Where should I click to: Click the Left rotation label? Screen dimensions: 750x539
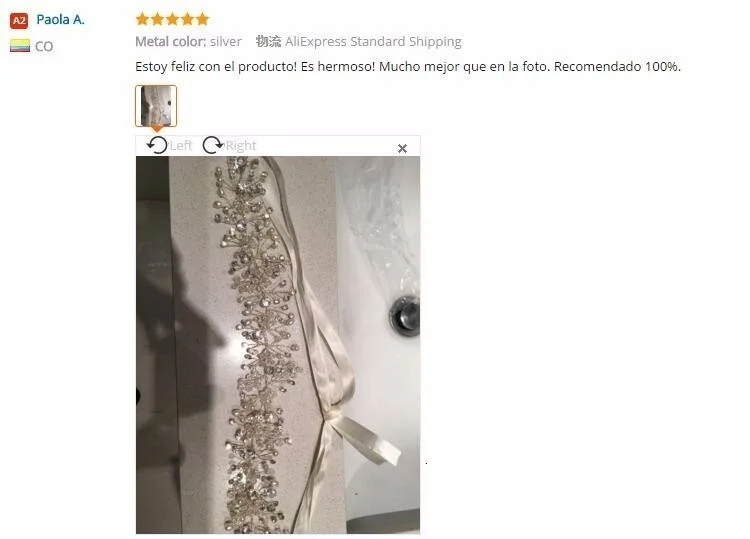click(181, 145)
